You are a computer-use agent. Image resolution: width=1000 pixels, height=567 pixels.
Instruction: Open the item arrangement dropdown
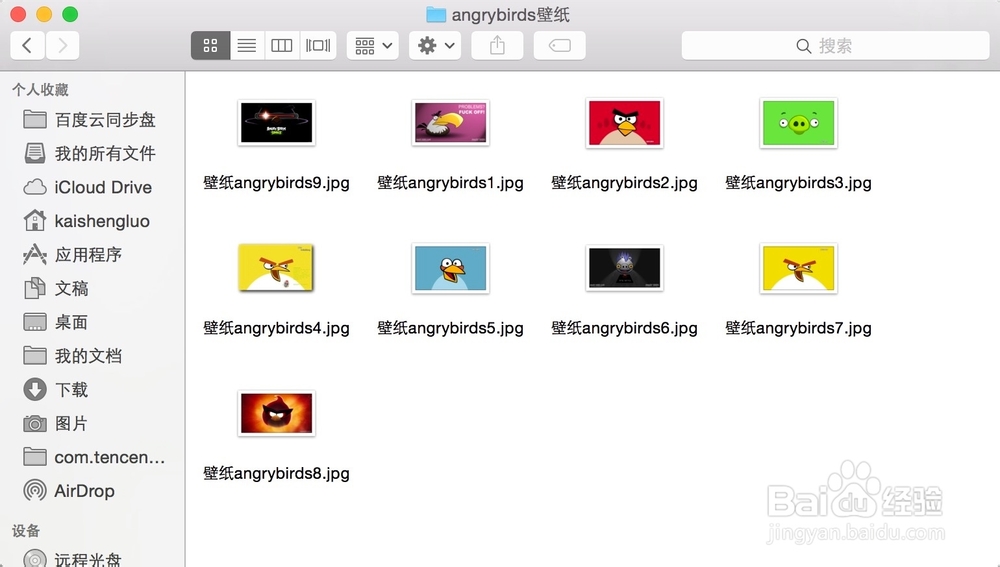point(373,45)
